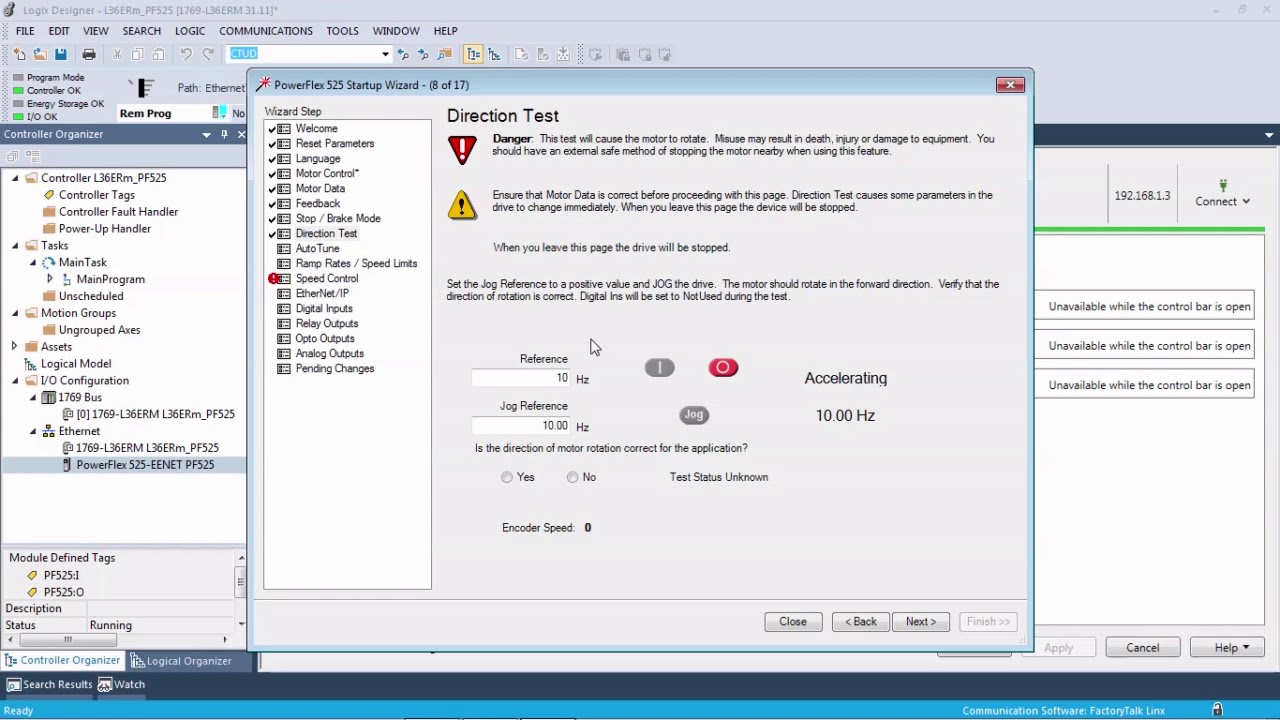Click the Save toolbar icon
This screenshot has height=720, width=1280.
tap(61, 54)
